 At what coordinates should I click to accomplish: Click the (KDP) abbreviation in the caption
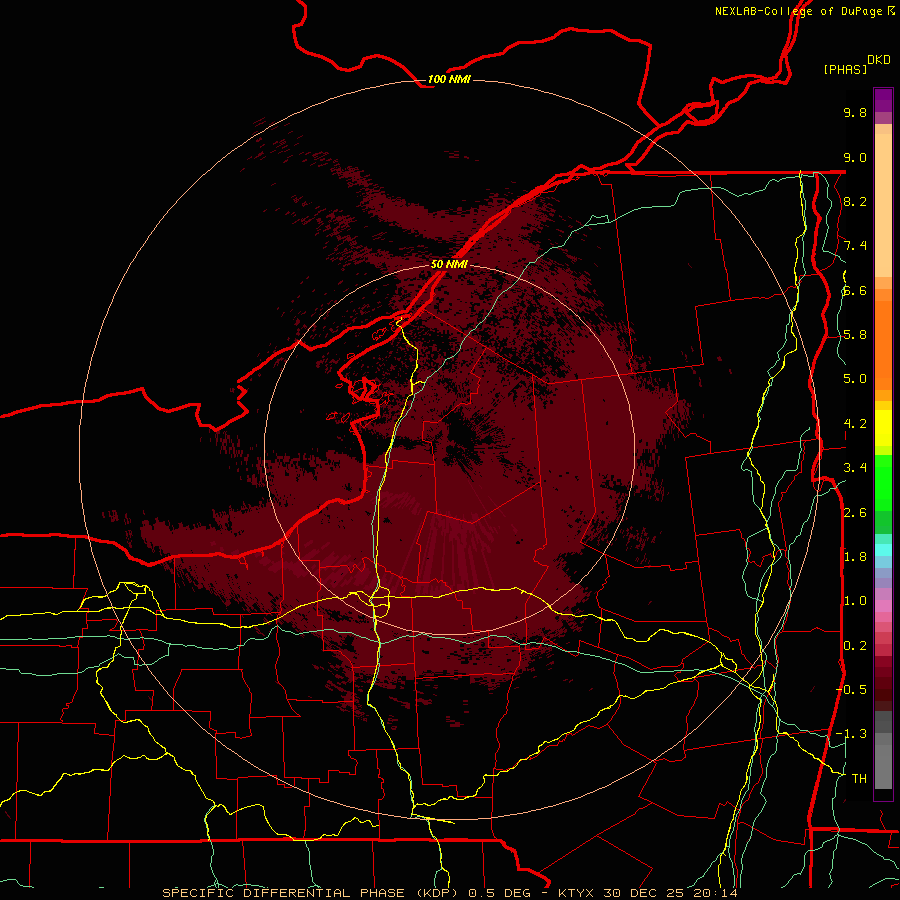439,893
